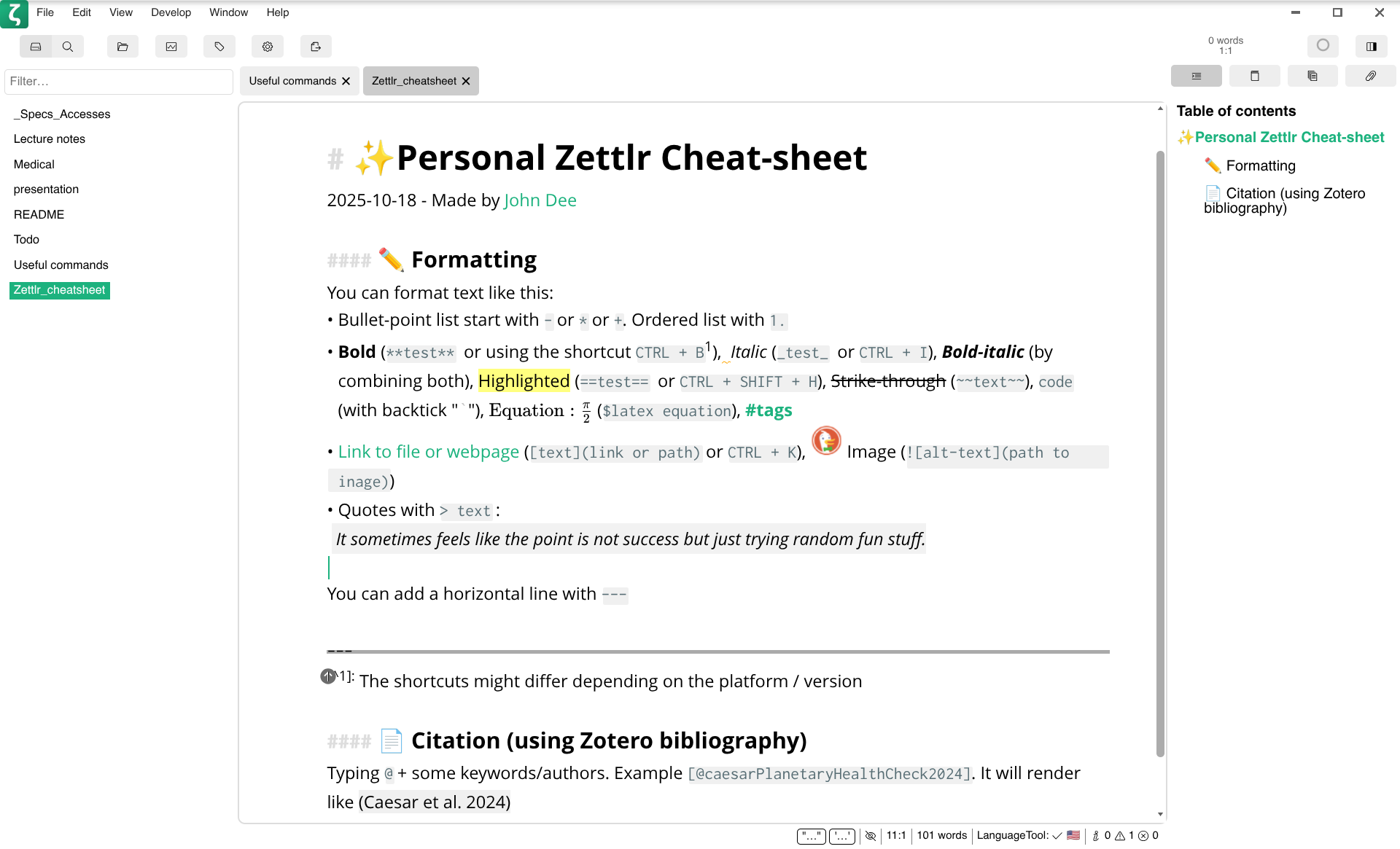
Task: Start the Pomodoro timer circle icon
Action: pos(1323,45)
